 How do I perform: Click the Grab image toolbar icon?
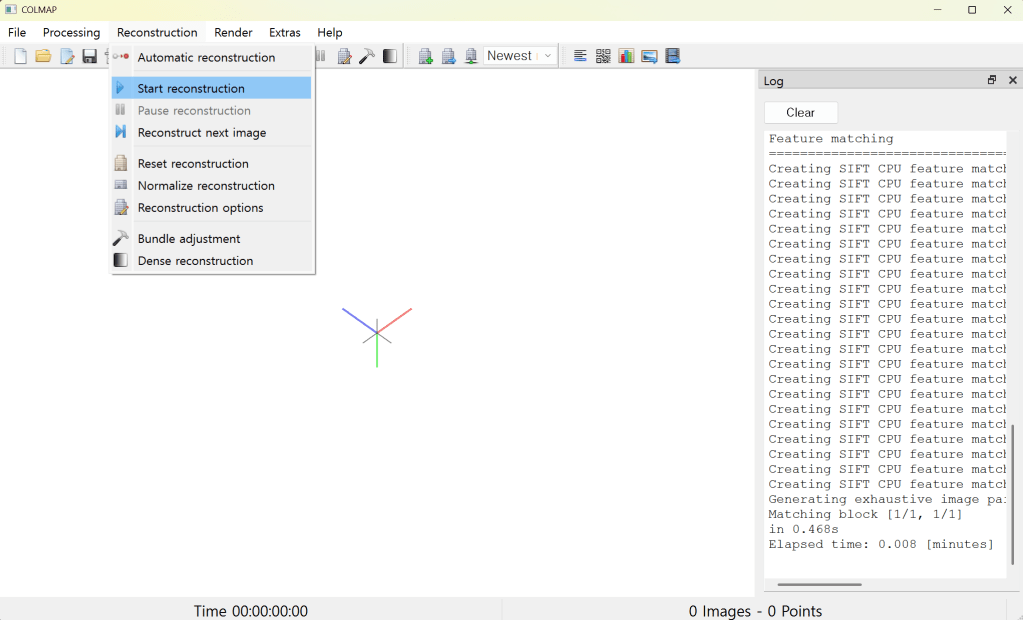[649, 56]
